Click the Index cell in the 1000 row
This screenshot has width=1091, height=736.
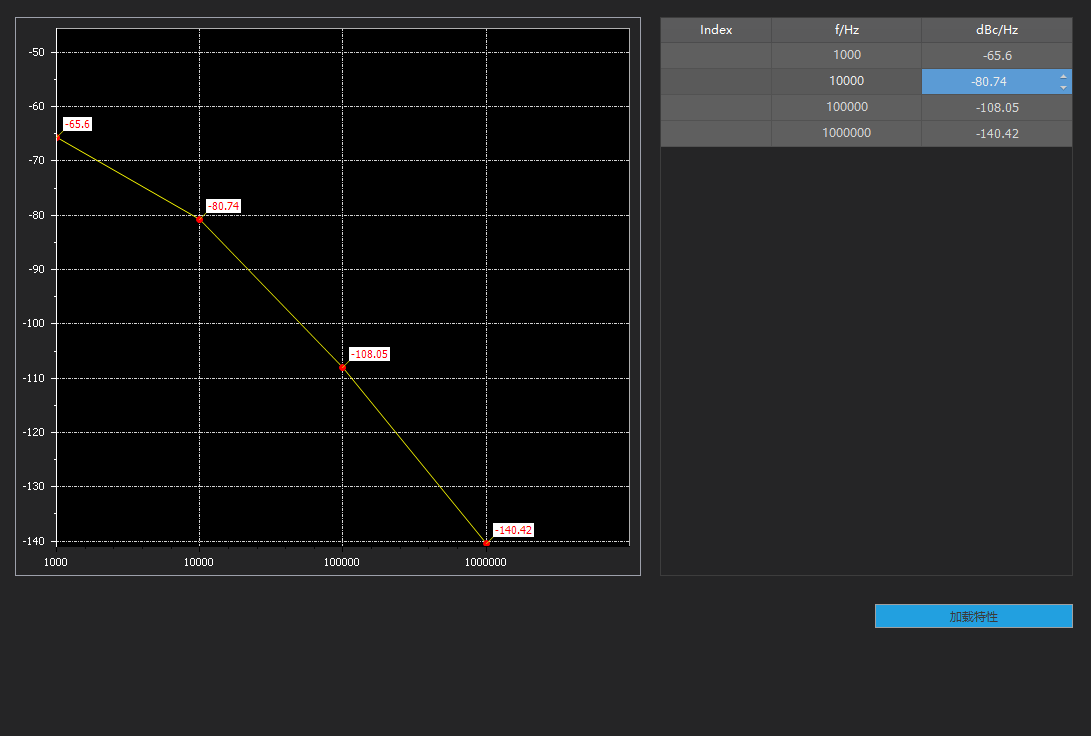716,56
